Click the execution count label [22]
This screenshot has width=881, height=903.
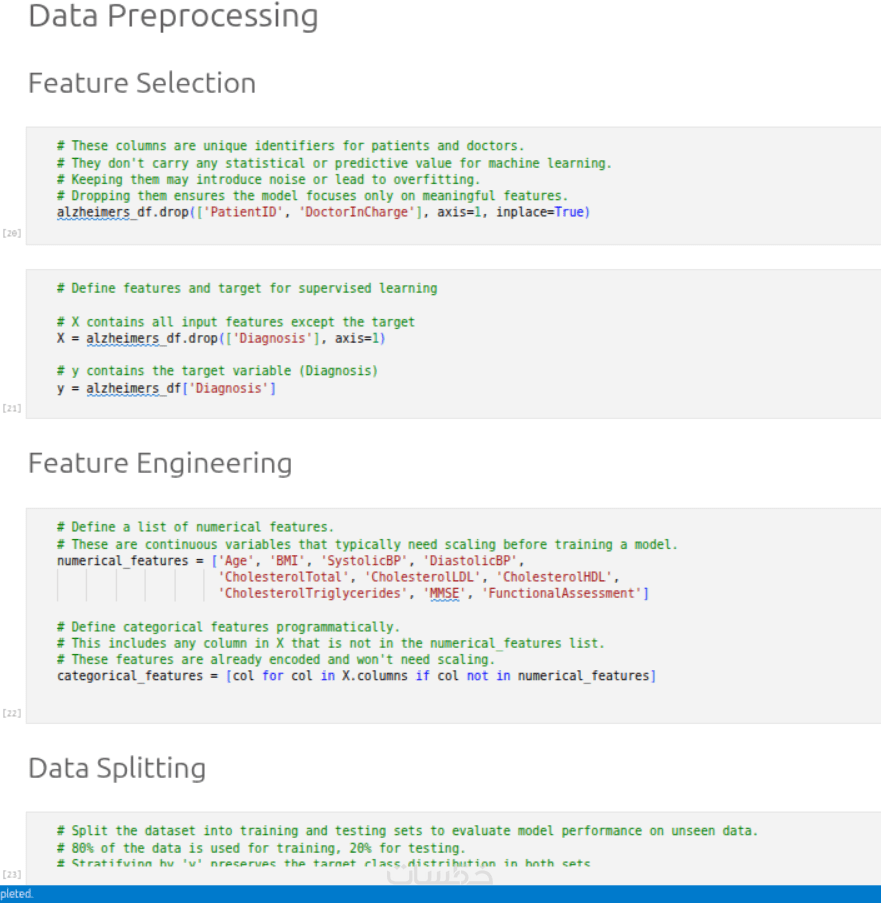tap(12, 713)
